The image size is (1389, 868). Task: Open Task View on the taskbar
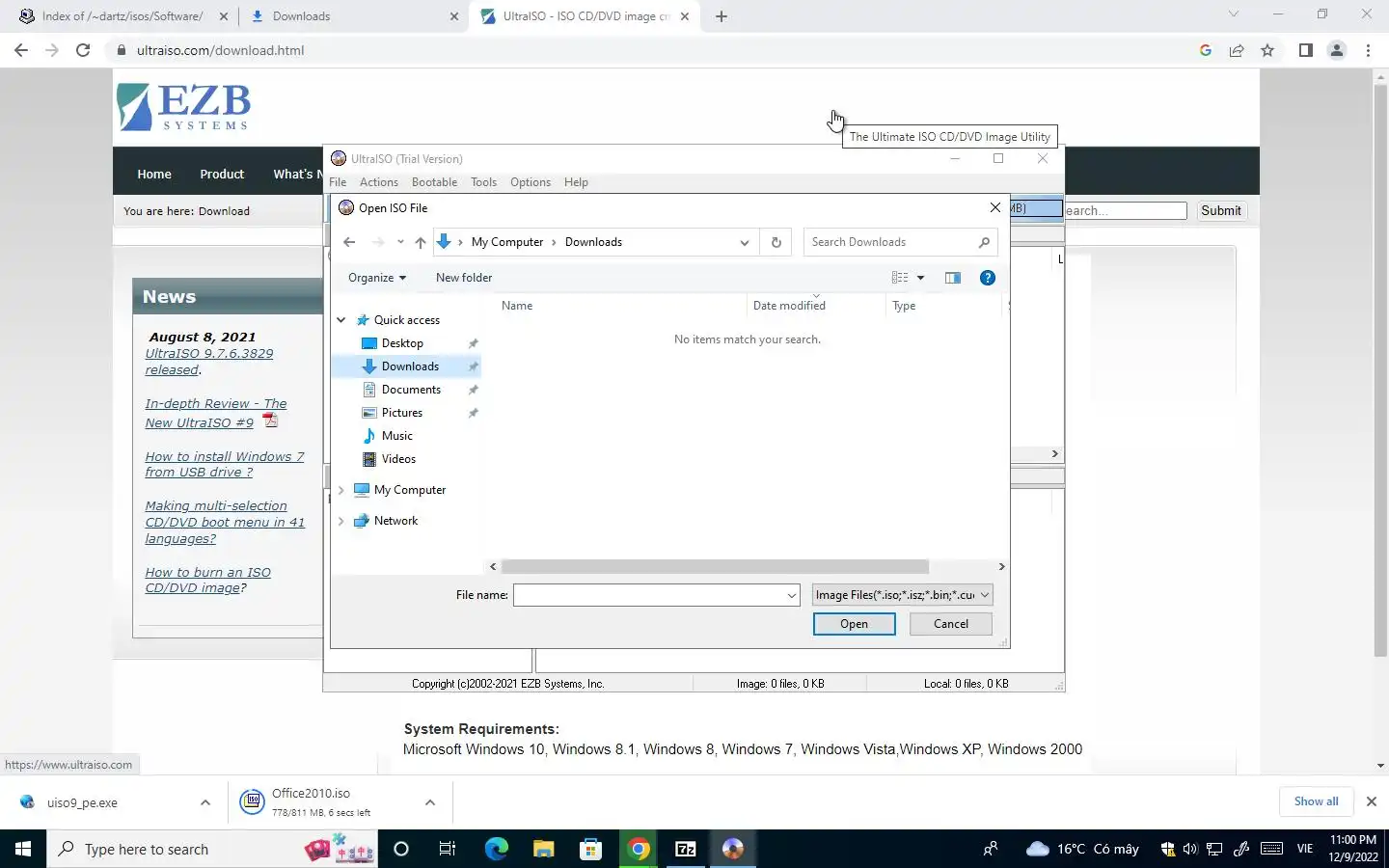(x=448, y=849)
